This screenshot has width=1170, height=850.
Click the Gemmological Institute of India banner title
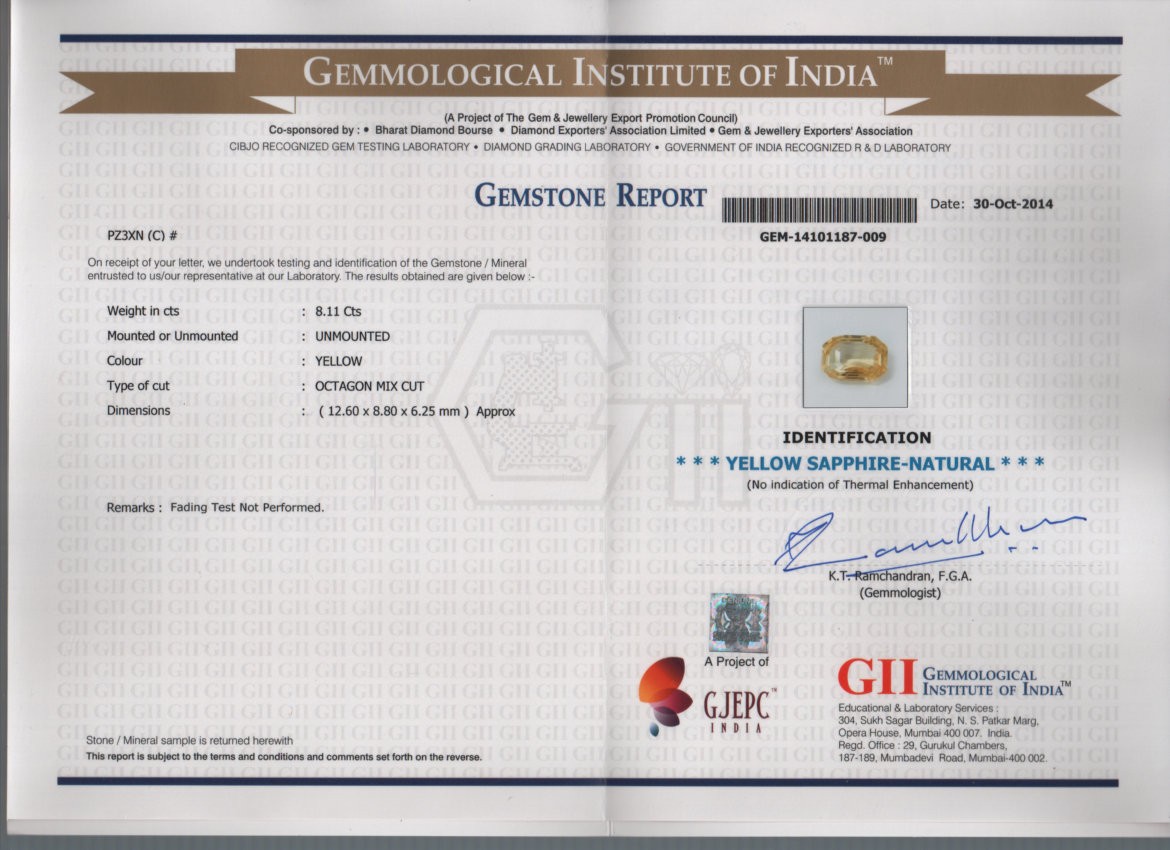pyautogui.click(x=597, y=73)
